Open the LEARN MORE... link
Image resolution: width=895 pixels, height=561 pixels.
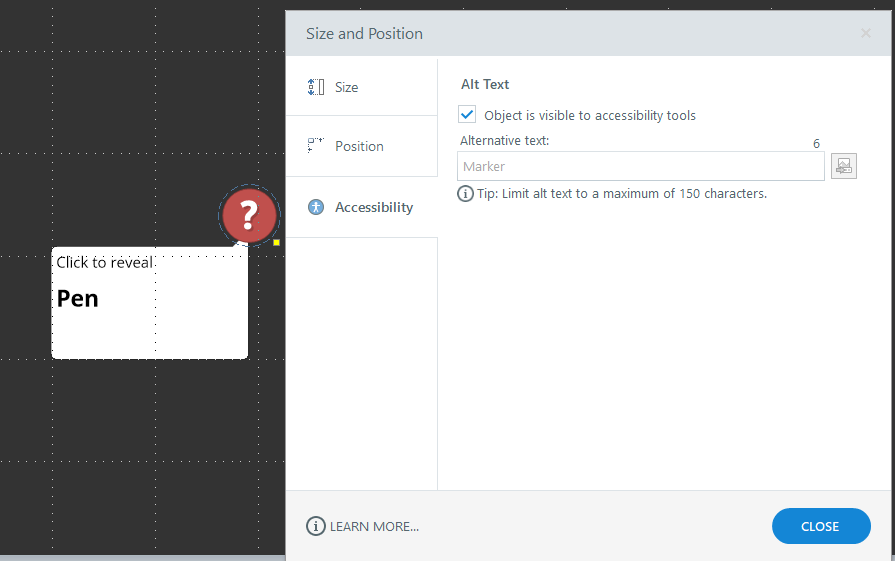pyautogui.click(x=374, y=526)
